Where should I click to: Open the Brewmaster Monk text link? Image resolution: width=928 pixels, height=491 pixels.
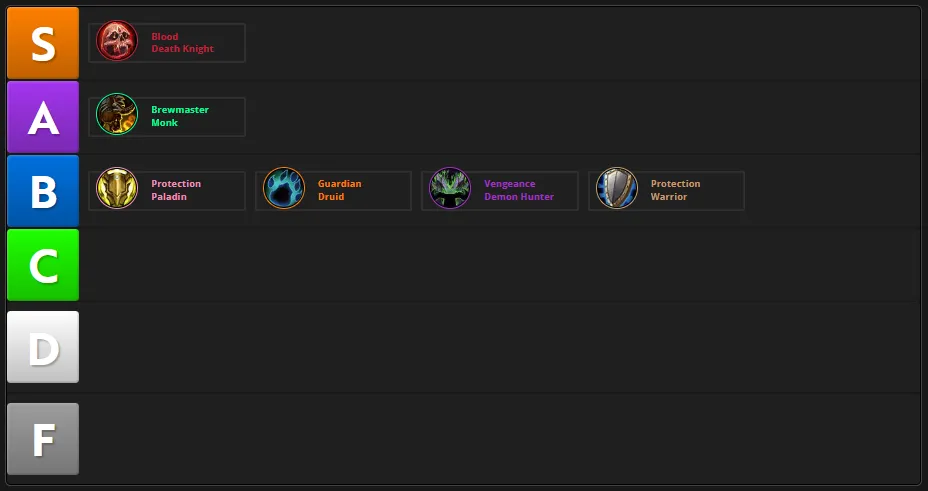tap(180, 116)
